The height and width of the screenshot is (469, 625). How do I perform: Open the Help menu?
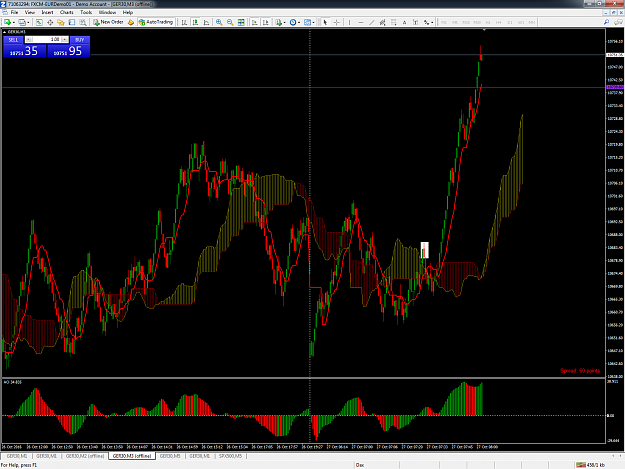pos(128,12)
